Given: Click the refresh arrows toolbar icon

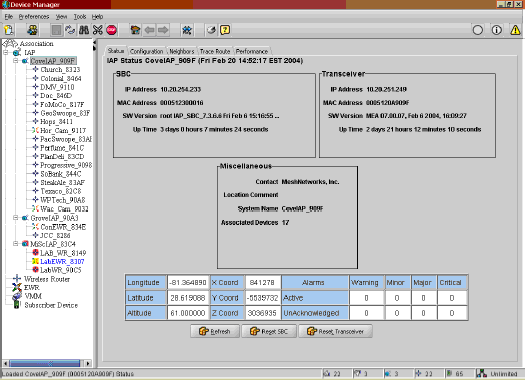Looking at the screenshot, I should click(x=70, y=30).
